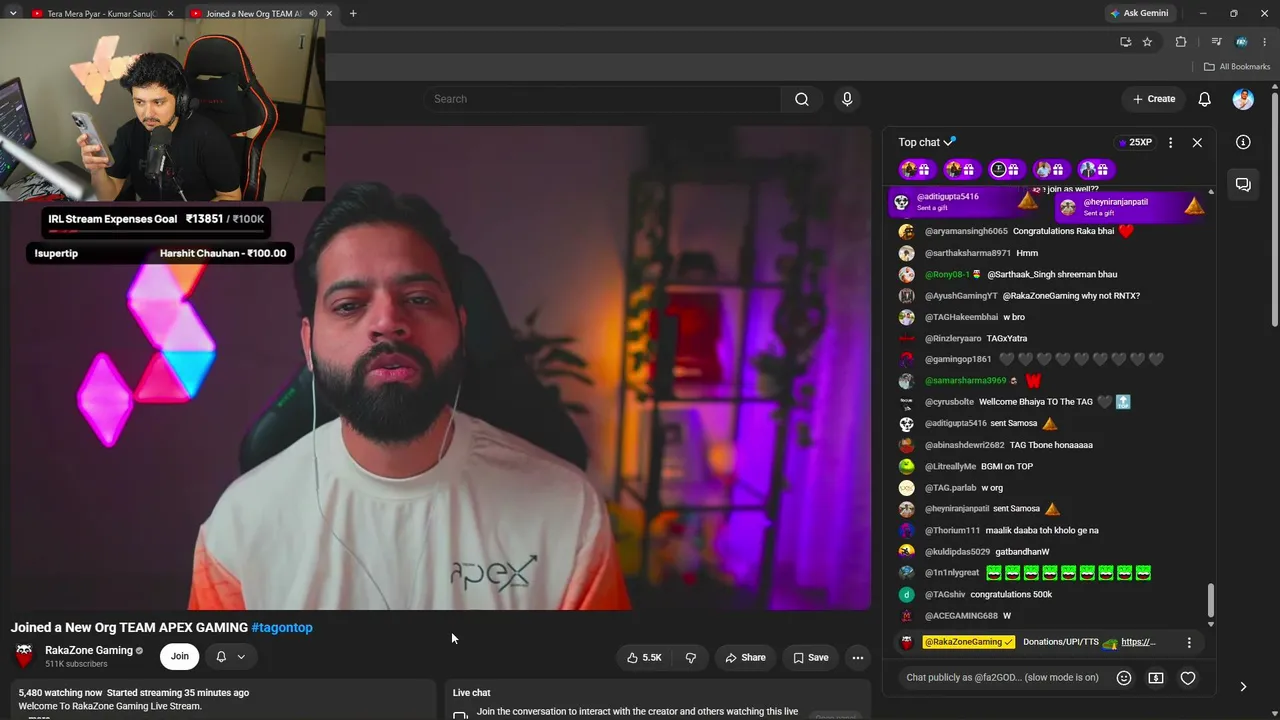Click the RakaZone Gaming channel avatar
Screen dimensions: 1280x720
[x=24, y=656]
